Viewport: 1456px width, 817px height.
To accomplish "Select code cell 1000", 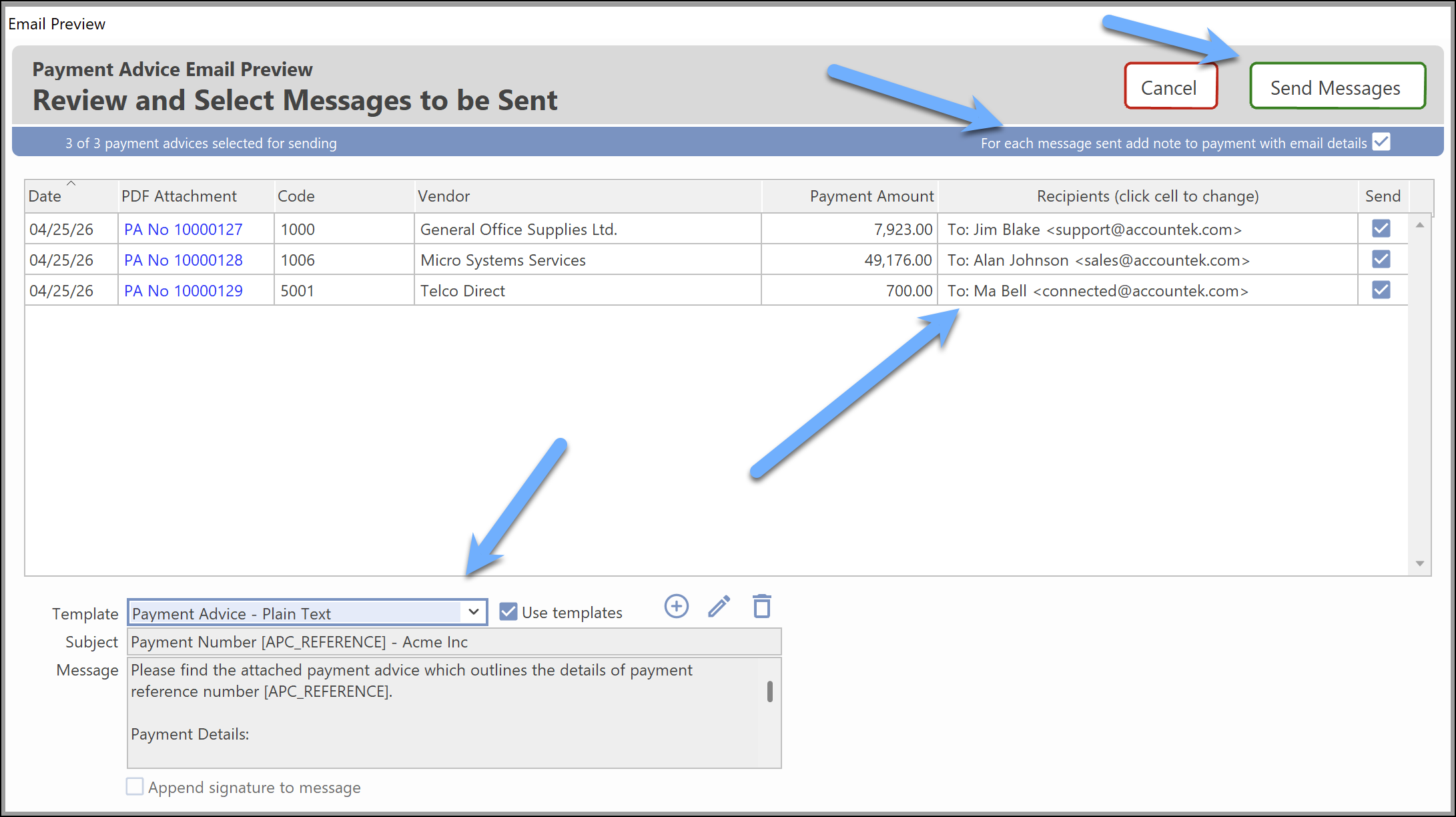I will coord(344,230).
